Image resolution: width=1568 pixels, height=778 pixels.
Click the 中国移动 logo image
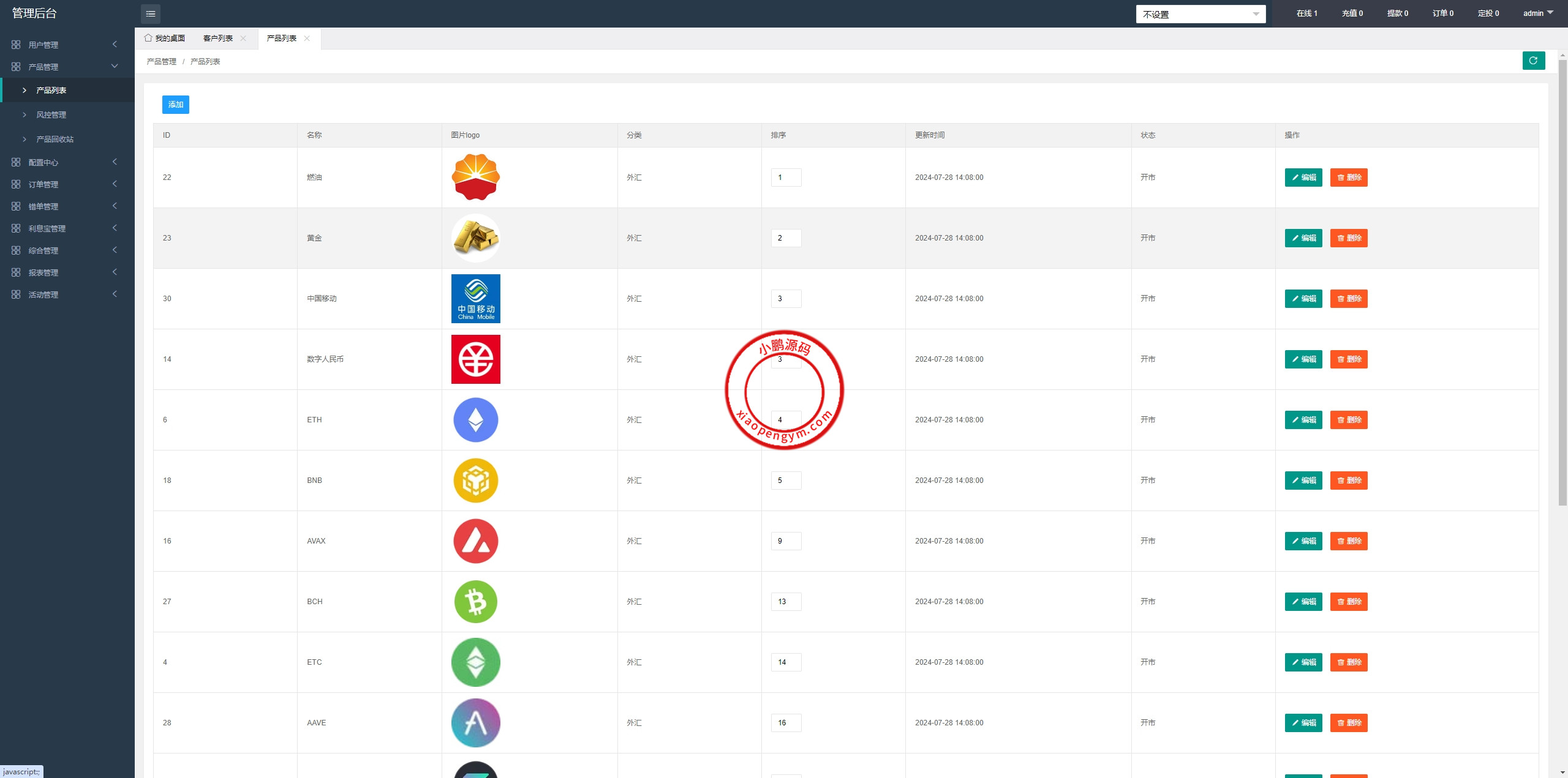tap(475, 299)
